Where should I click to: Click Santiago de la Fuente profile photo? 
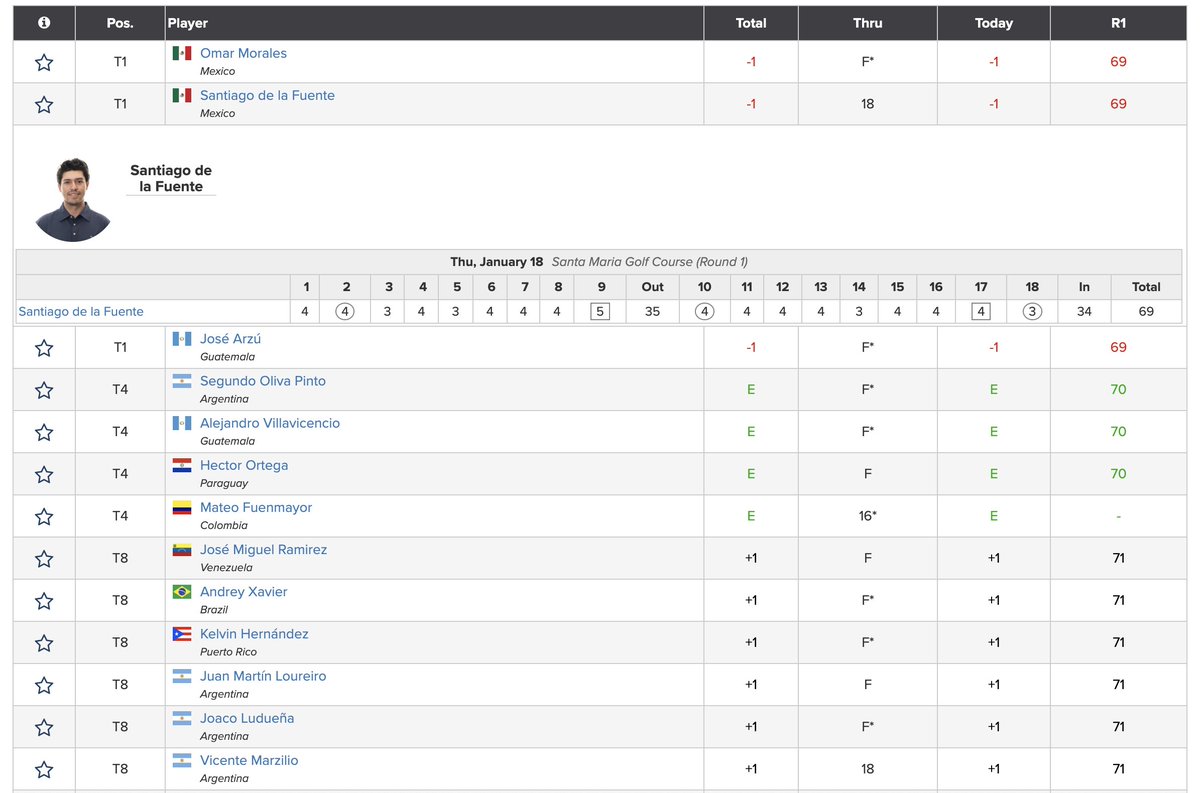click(72, 200)
